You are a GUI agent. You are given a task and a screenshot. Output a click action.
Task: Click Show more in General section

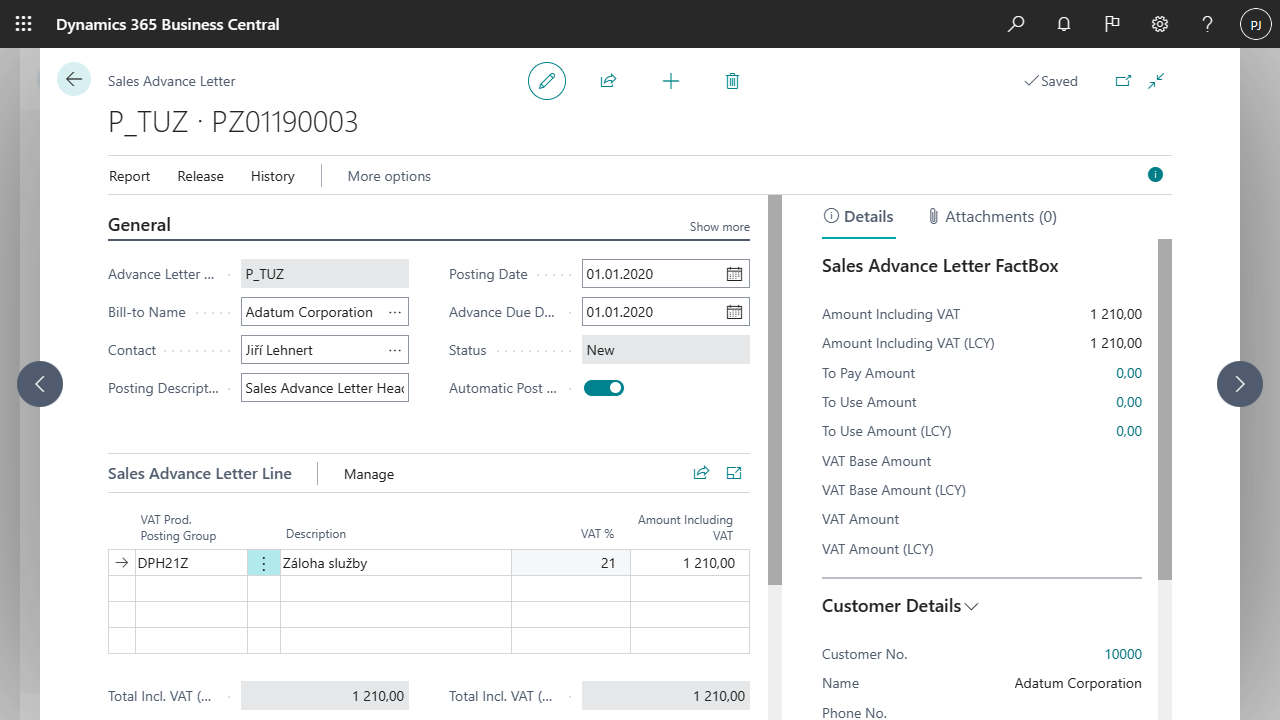tap(720, 227)
